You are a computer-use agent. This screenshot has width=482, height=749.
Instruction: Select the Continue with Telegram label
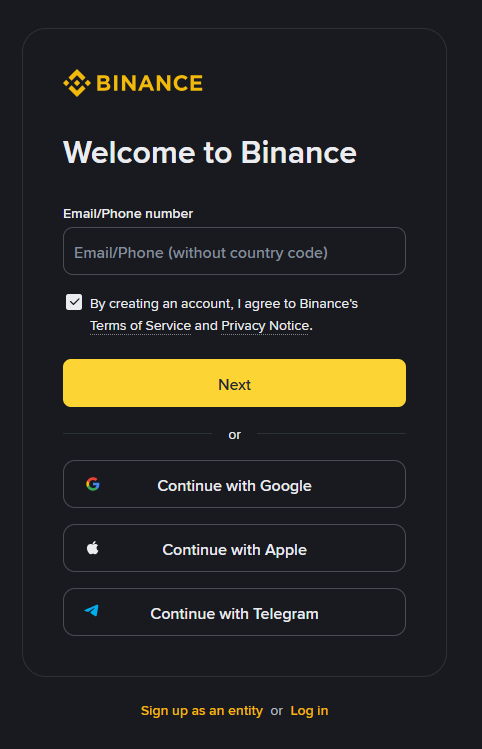[x=235, y=614]
